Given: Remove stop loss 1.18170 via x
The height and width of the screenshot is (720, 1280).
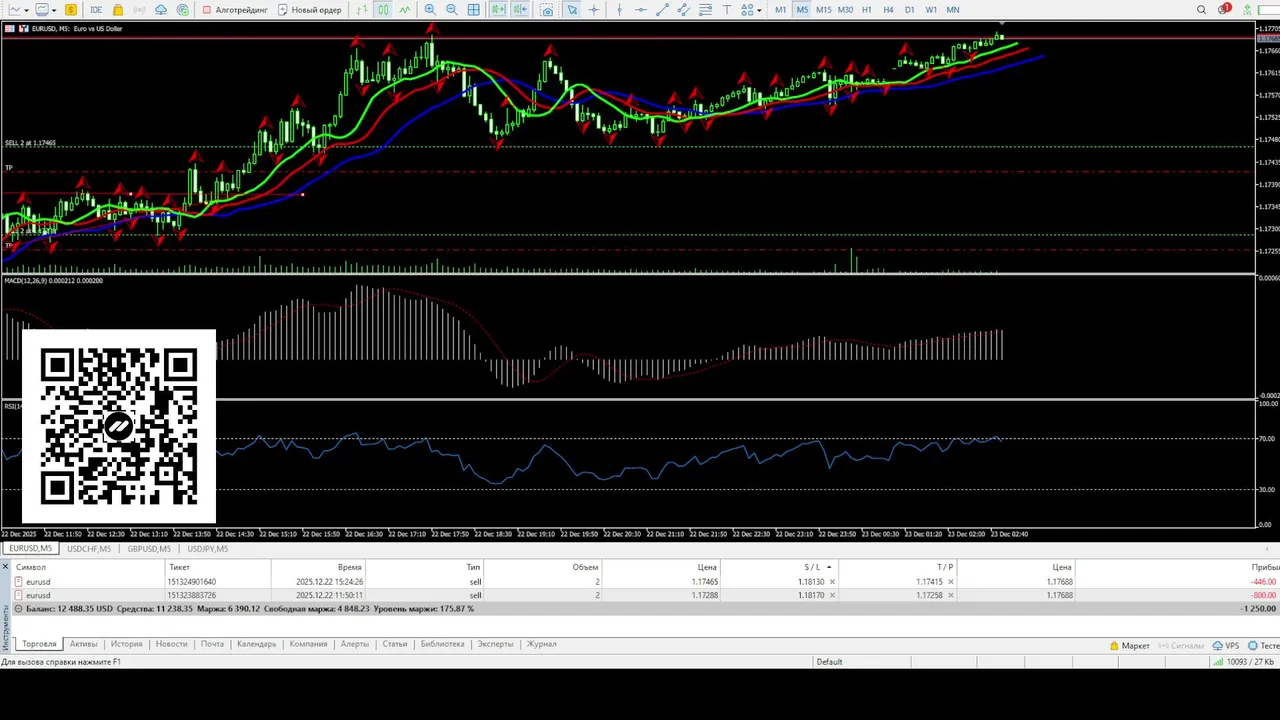Looking at the screenshot, I should 832,595.
